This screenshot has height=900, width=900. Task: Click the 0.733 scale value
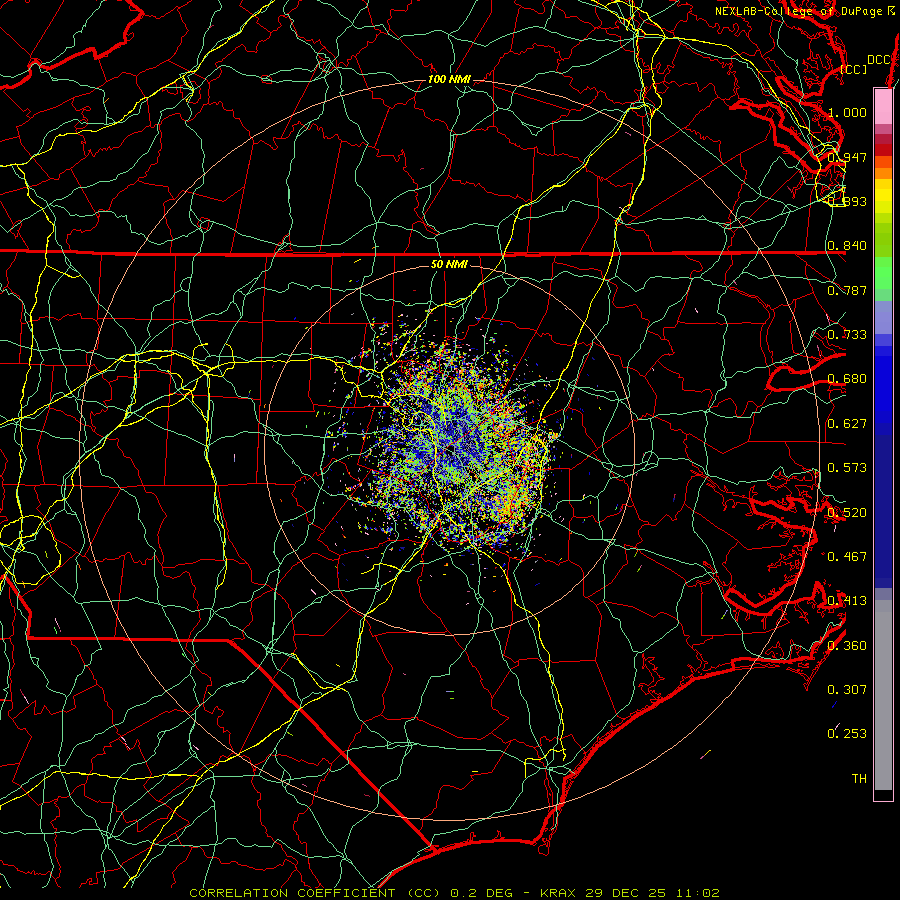point(847,335)
